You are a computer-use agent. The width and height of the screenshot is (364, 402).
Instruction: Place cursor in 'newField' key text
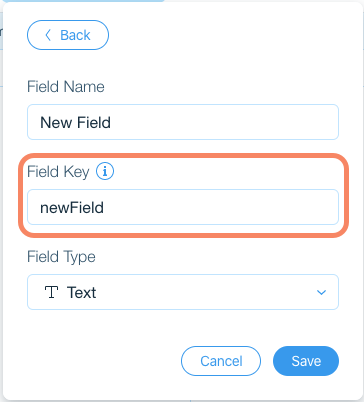[x=72, y=207]
